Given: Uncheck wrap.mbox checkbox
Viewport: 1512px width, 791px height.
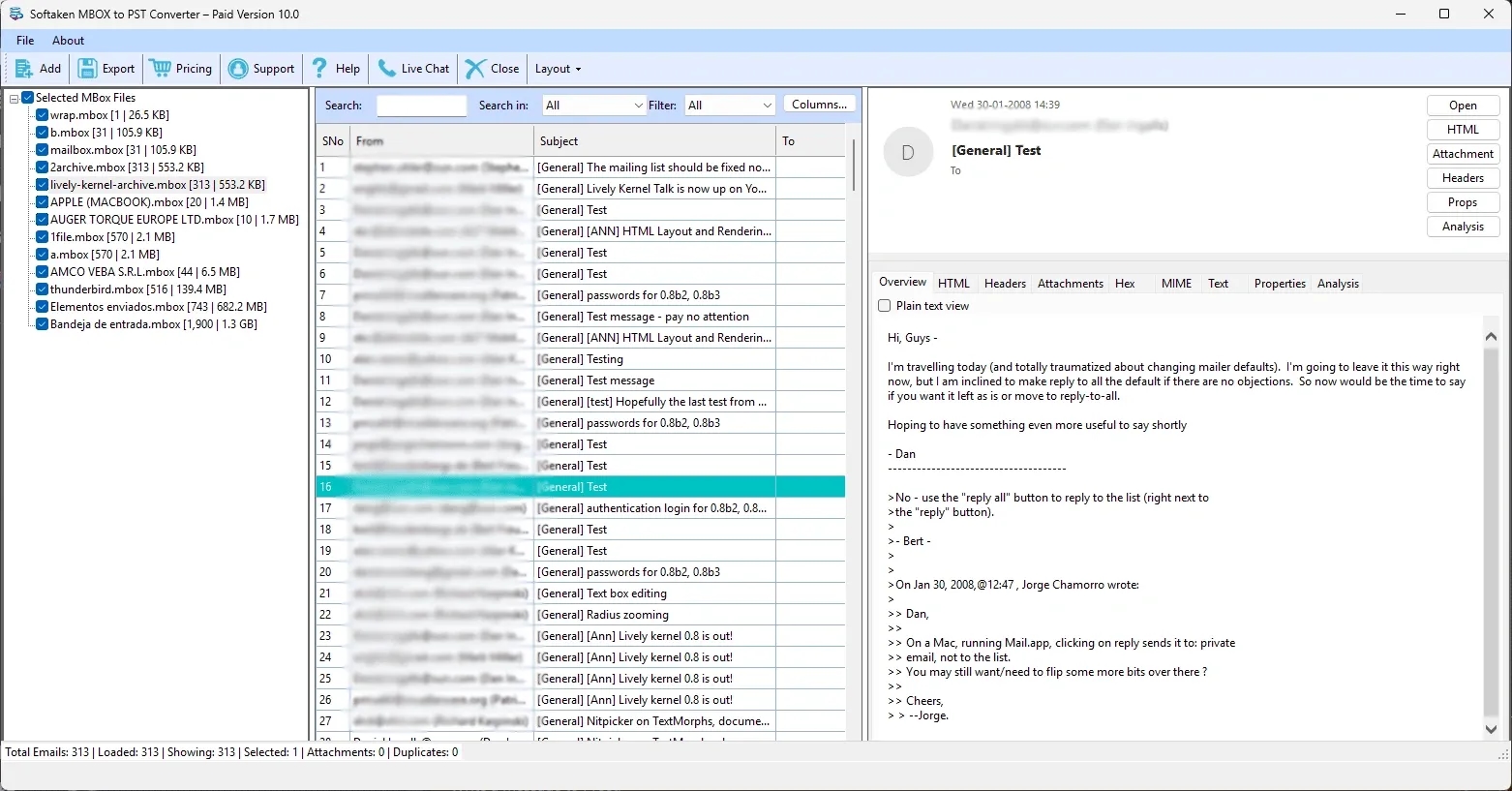Looking at the screenshot, I should pos(43,115).
